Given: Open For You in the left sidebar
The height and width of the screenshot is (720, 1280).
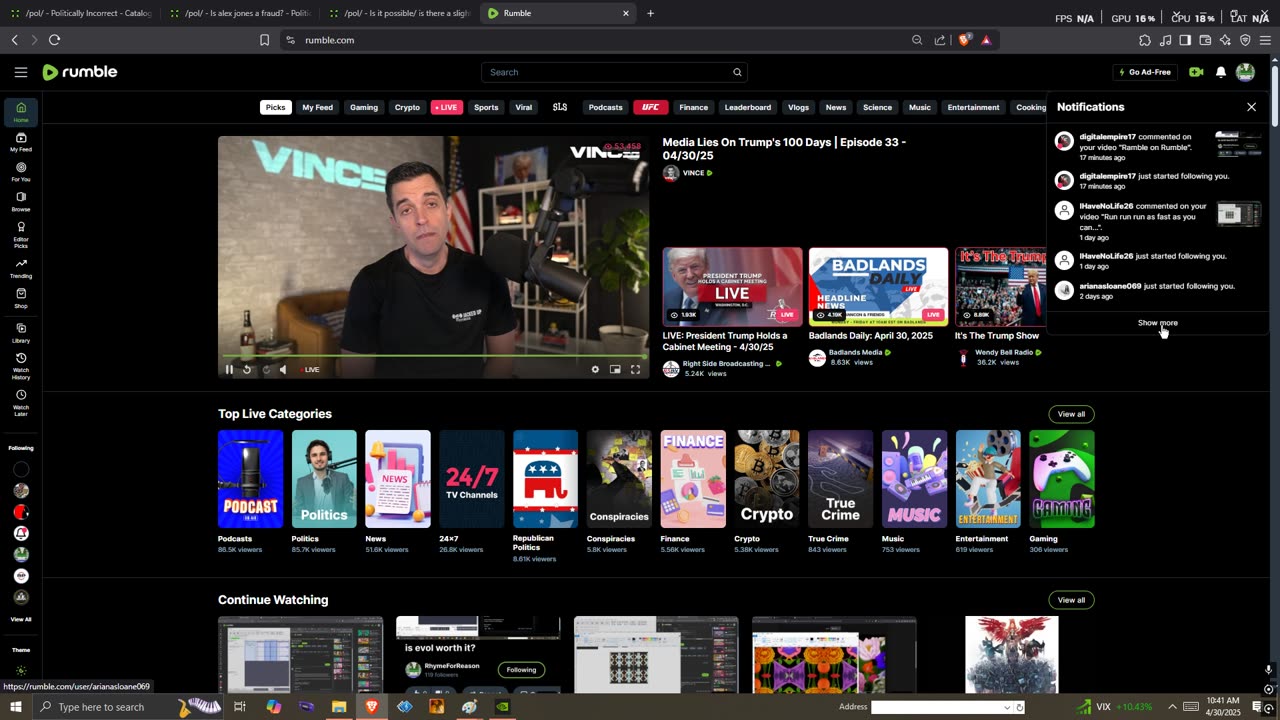Looking at the screenshot, I should [x=21, y=172].
